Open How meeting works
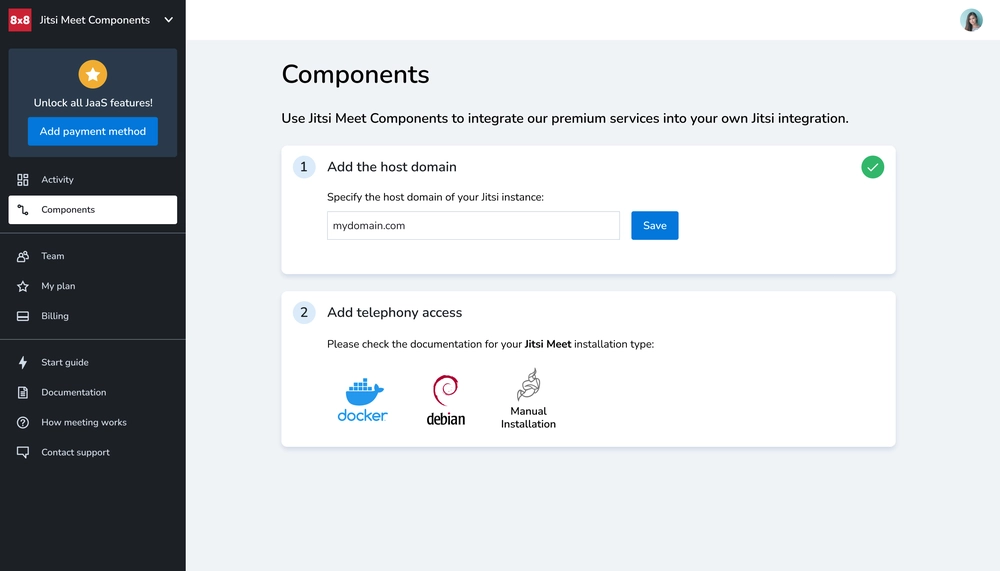The width and height of the screenshot is (1000, 571). coord(92,422)
